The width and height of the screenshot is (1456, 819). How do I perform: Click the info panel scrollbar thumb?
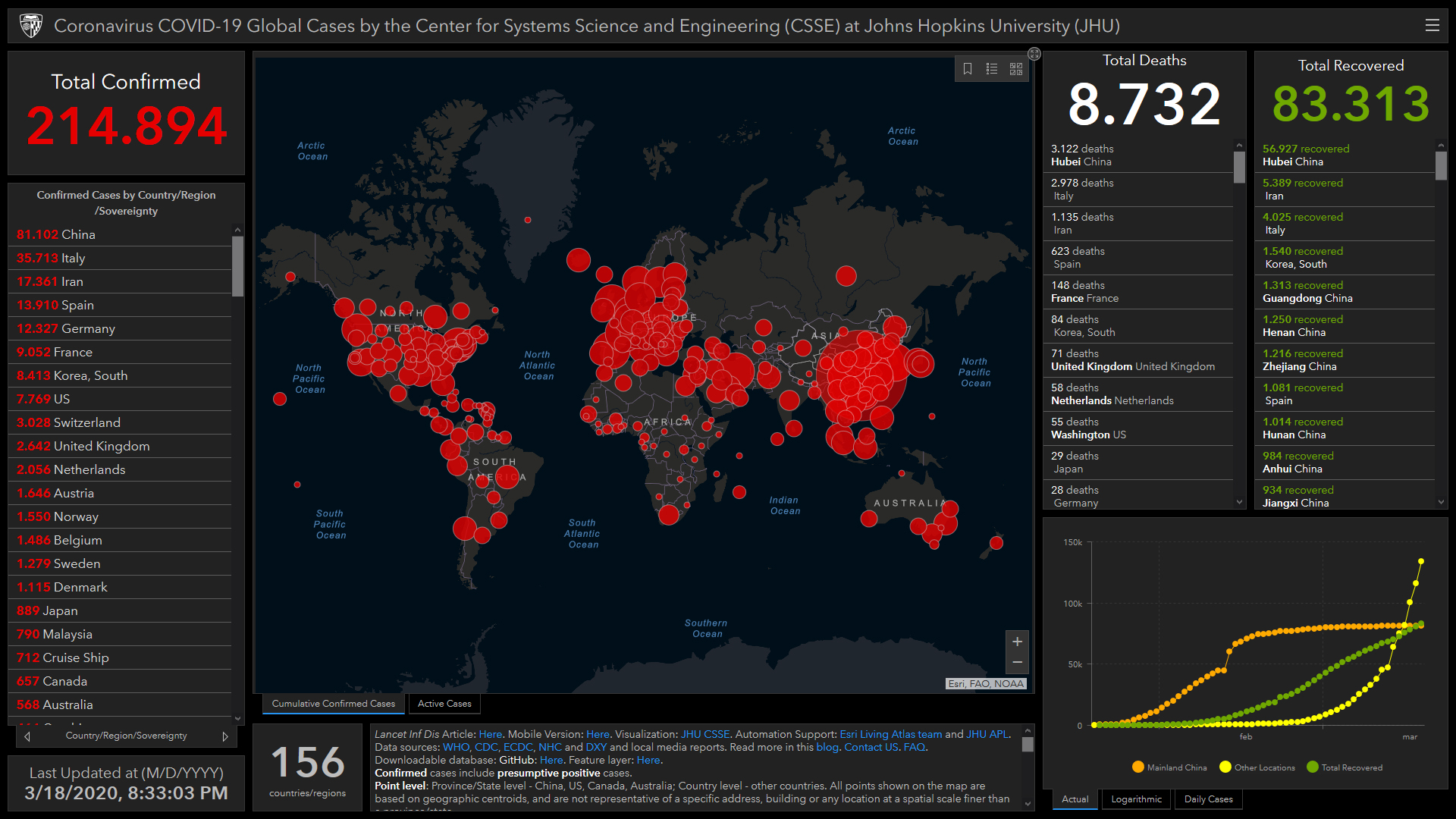(x=1028, y=744)
